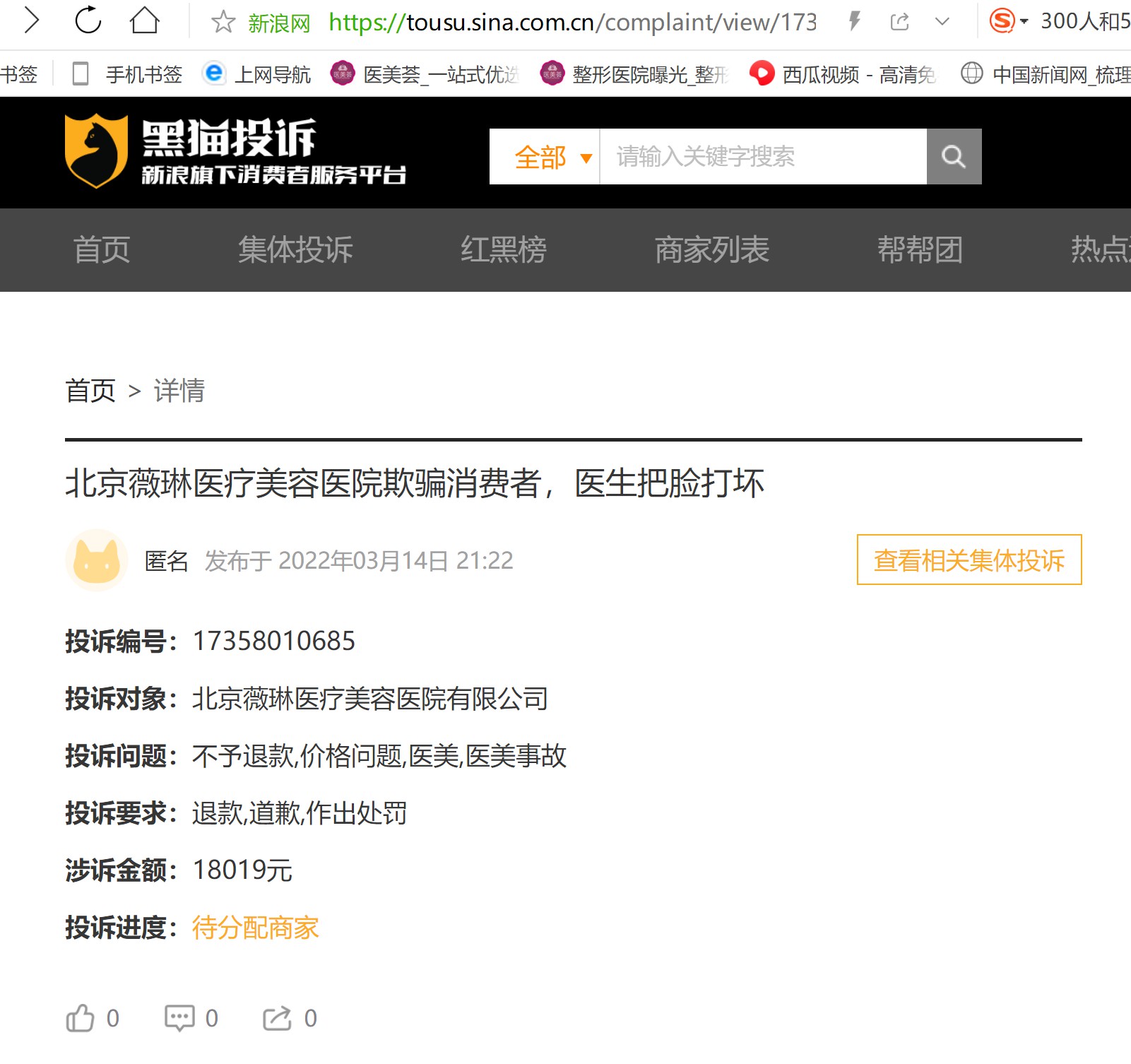Click the 黑猫投诉 shield logo
The image size is (1131, 1064).
(x=96, y=150)
